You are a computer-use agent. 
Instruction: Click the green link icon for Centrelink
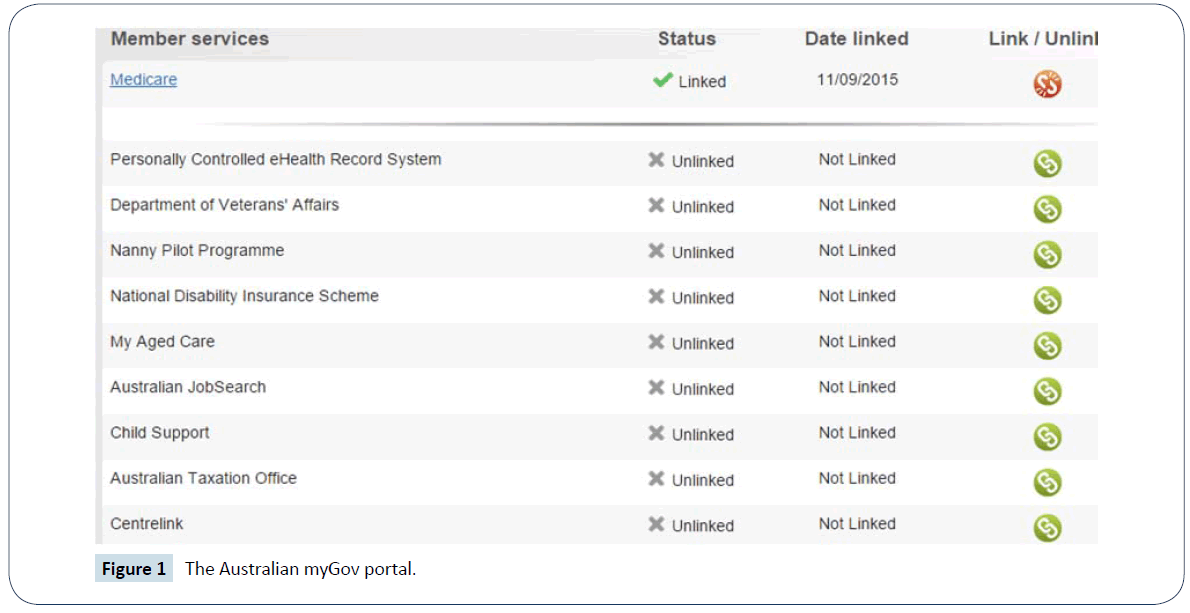(1047, 527)
